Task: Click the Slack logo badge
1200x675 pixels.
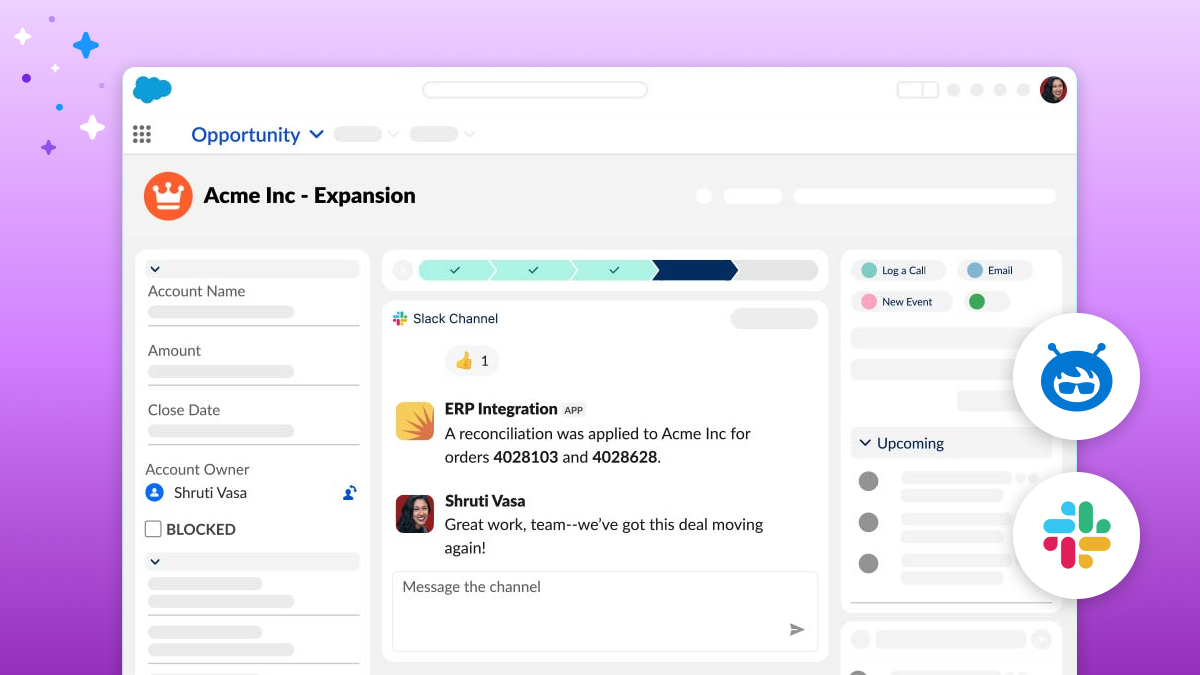Action: coord(1076,535)
